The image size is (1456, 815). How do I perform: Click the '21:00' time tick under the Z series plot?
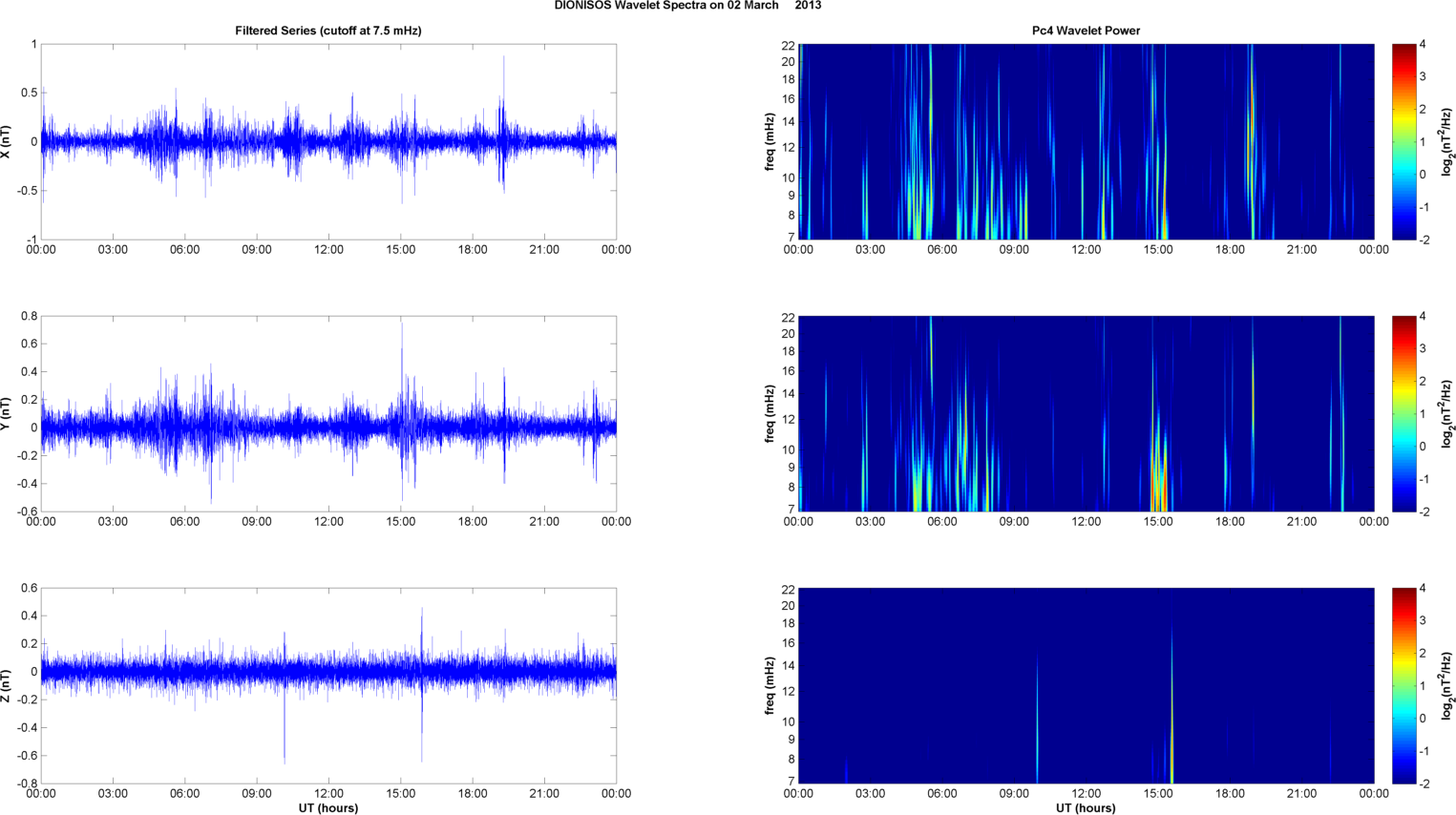point(544,794)
